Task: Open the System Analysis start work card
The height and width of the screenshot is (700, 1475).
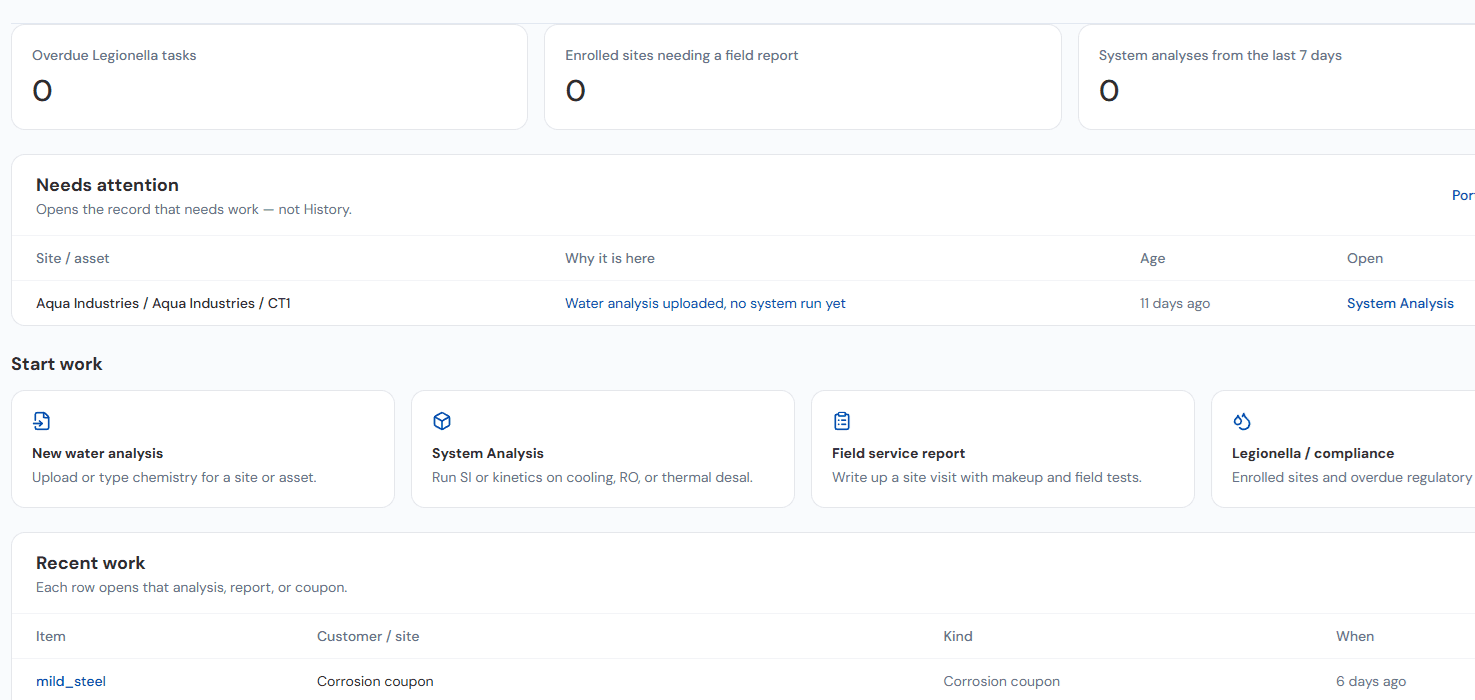Action: 603,449
